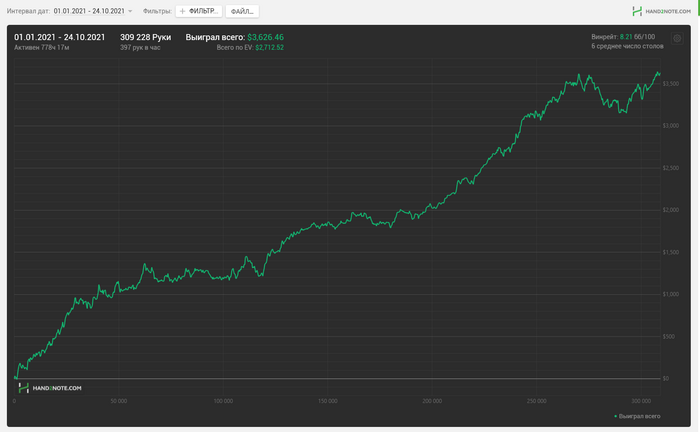This screenshot has height=432, width=700.
Task: Click the '6 среднее число столов' text
Action: (x=627, y=46)
